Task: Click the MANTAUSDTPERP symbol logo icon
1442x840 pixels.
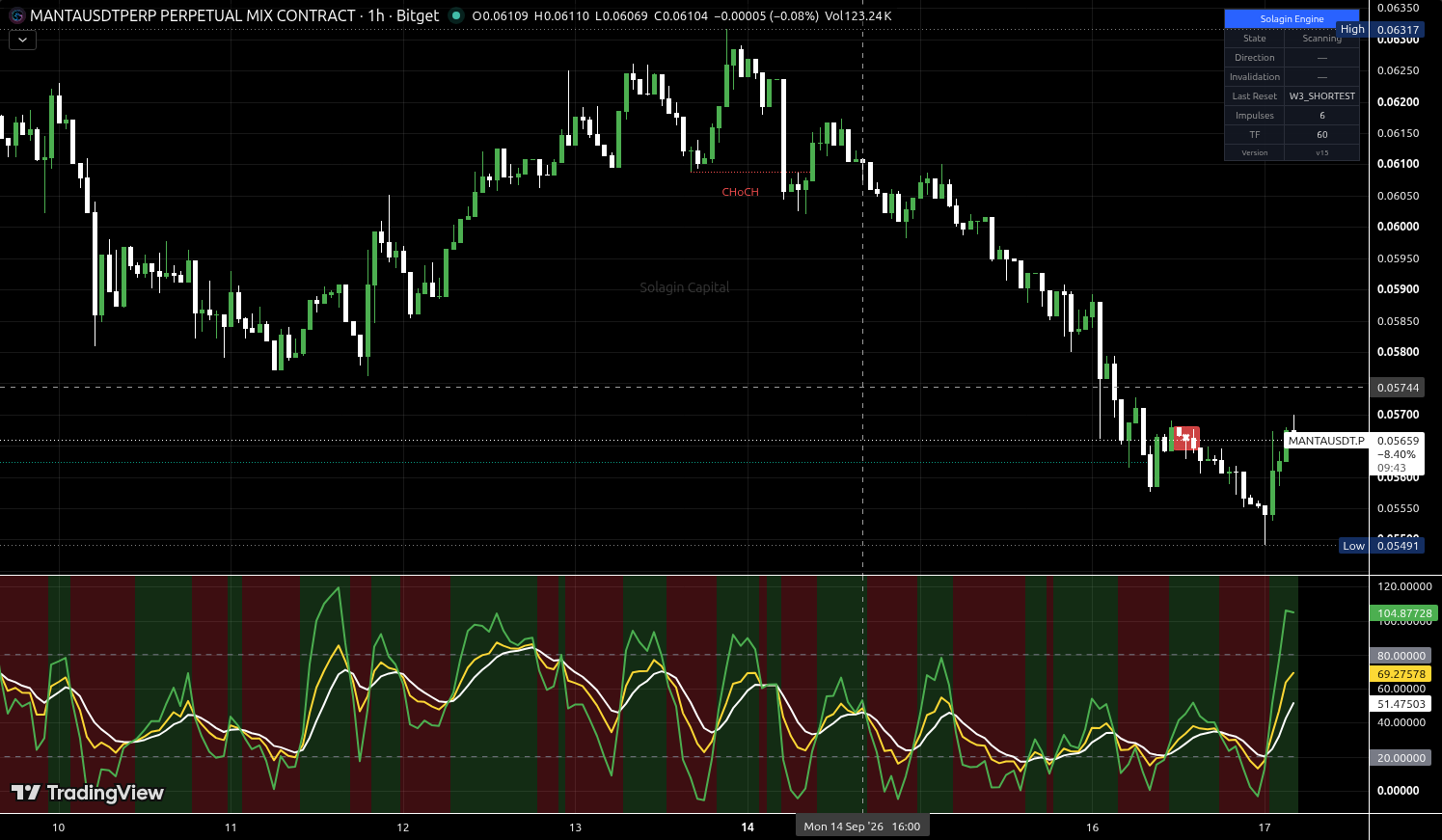Action: point(16,15)
